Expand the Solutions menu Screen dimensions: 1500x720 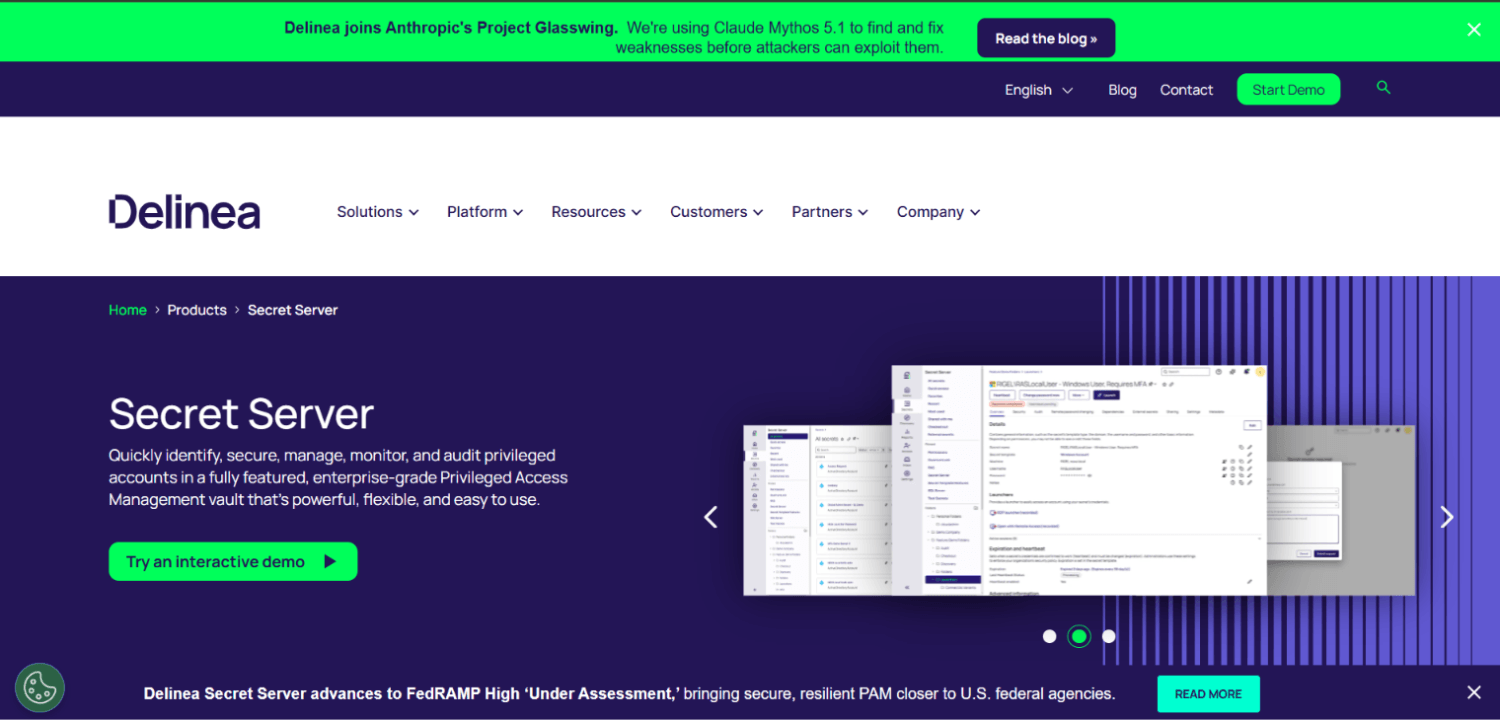pos(378,212)
